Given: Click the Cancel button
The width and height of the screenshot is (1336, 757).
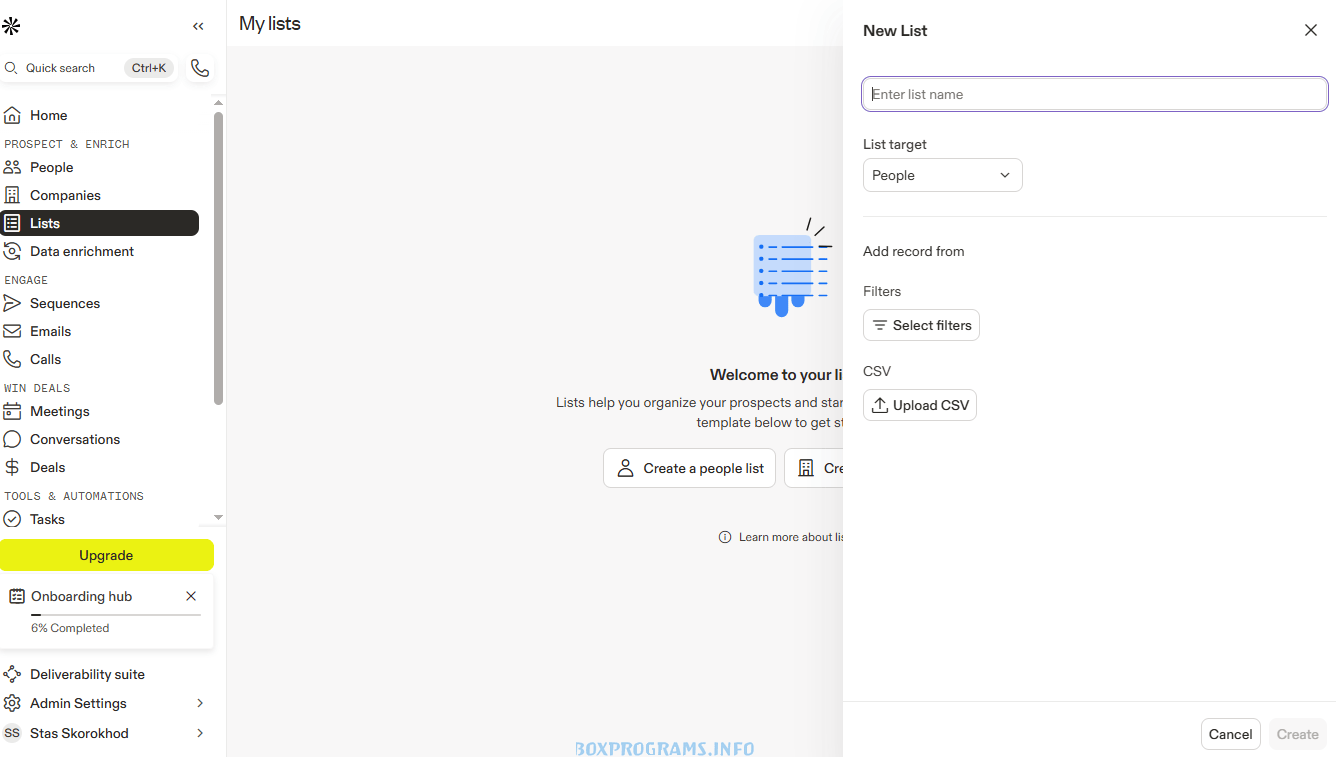Looking at the screenshot, I should tap(1230, 734).
